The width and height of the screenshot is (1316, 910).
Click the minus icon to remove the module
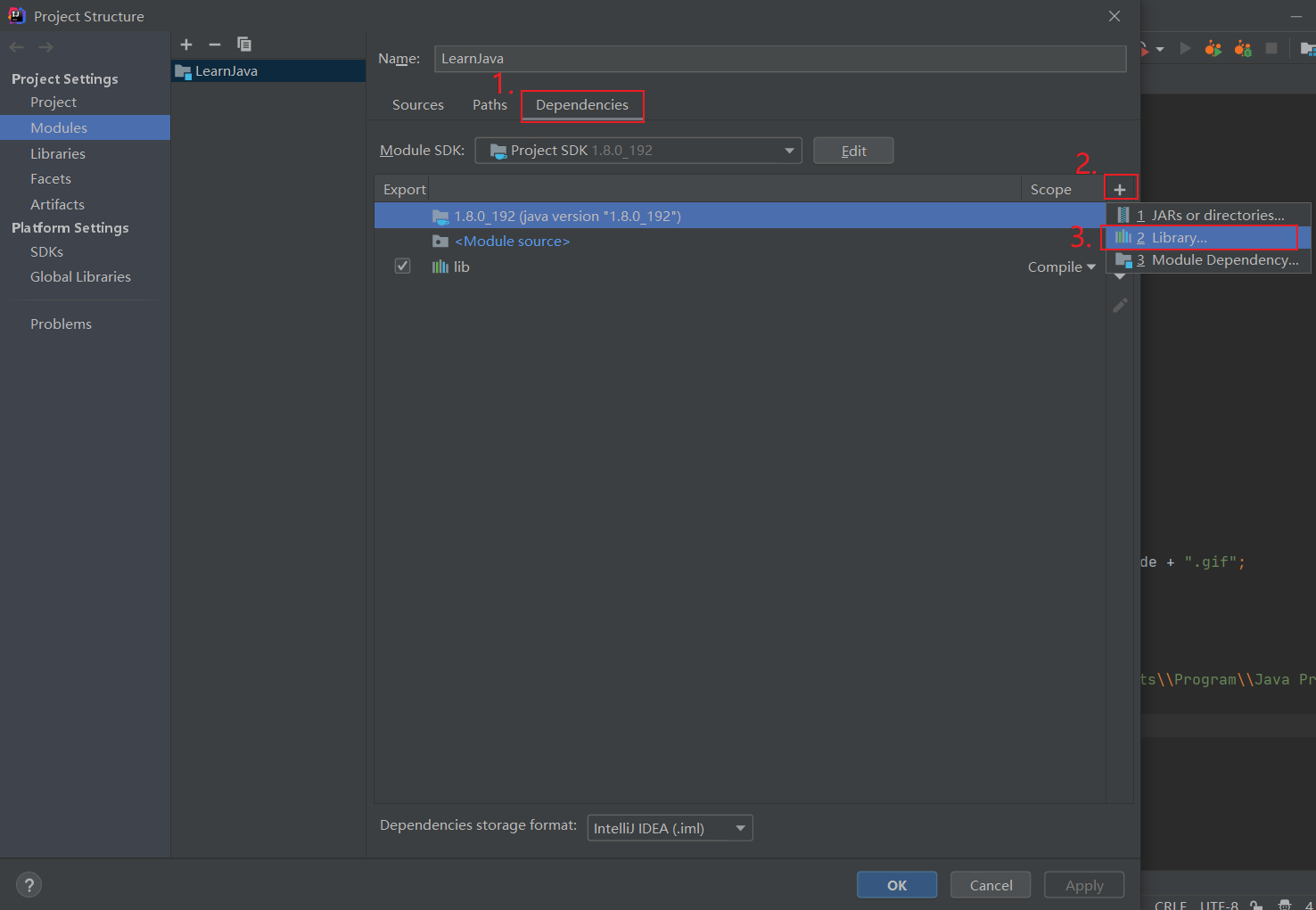click(x=214, y=45)
